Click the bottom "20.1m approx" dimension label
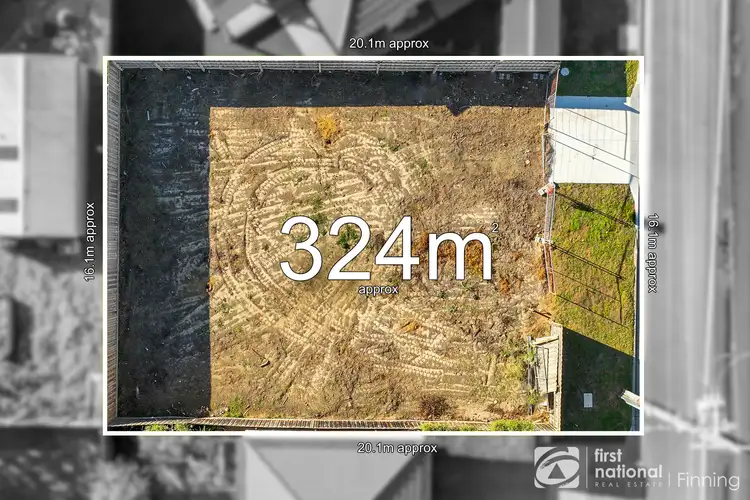Viewport: 750px width, 500px height. tap(397, 448)
